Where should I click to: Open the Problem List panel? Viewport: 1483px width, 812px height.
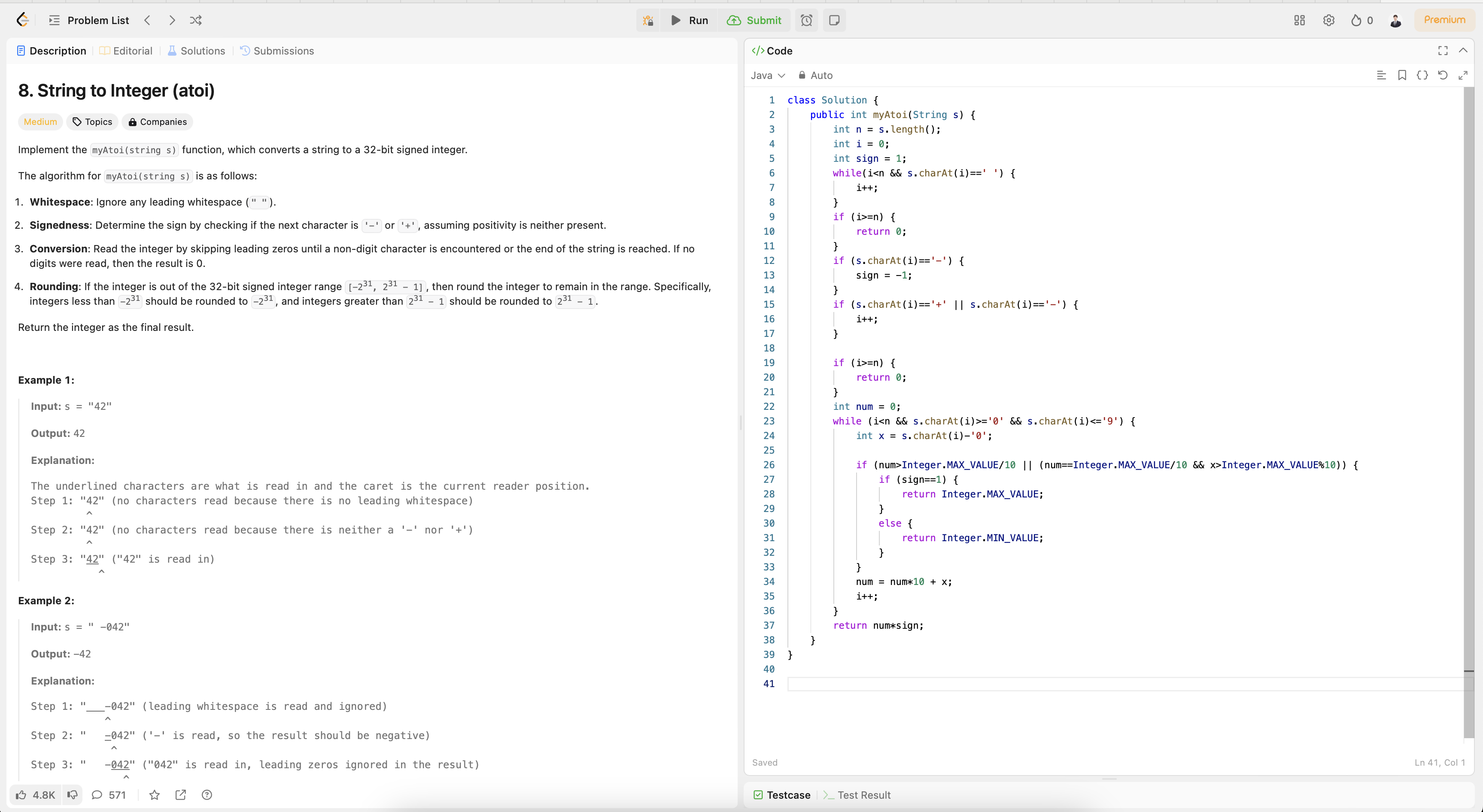(89, 20)
